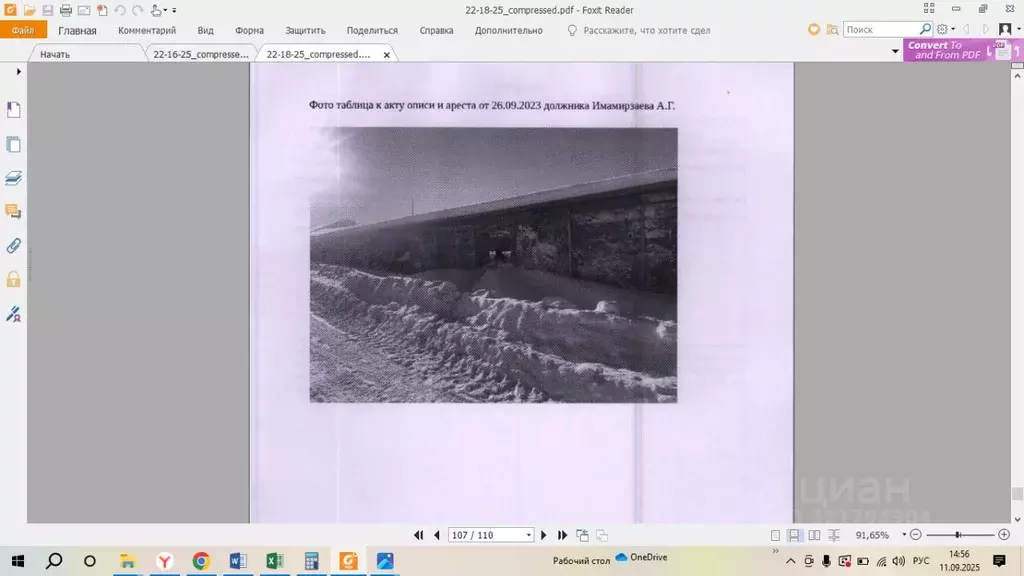Image resolution: width=1024 pixels, height=576 pixels.
Task: Open the Файл menu button
Action: pyautogui.click(x=23, y=31)
